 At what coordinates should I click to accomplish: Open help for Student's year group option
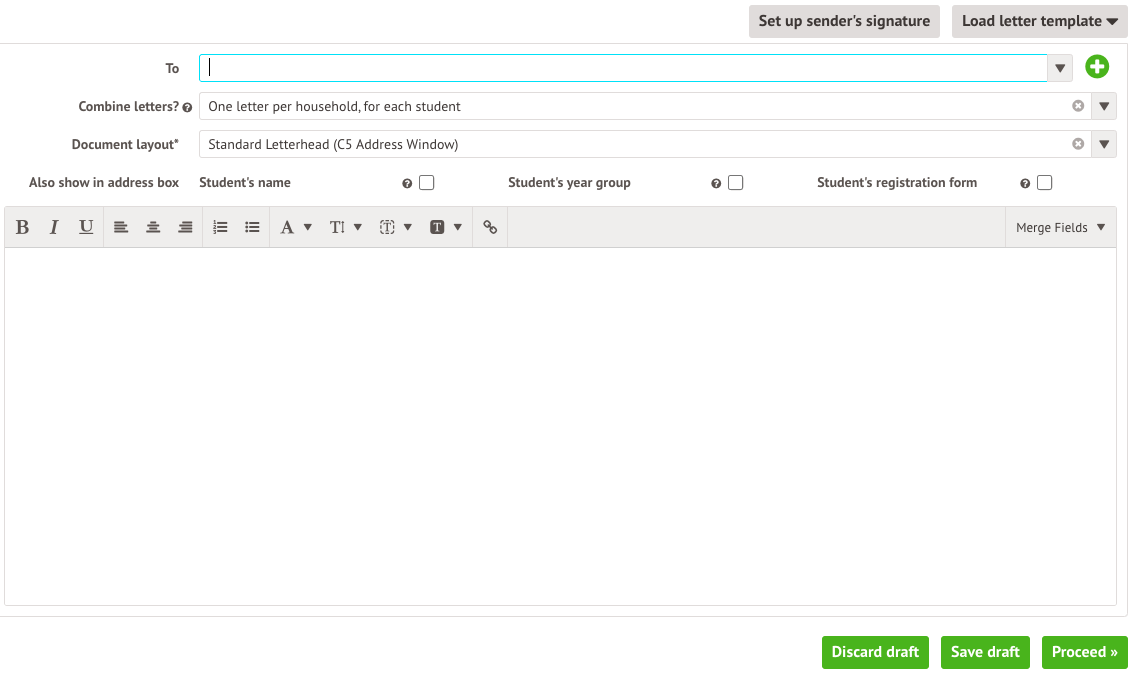tap(716, 183)
